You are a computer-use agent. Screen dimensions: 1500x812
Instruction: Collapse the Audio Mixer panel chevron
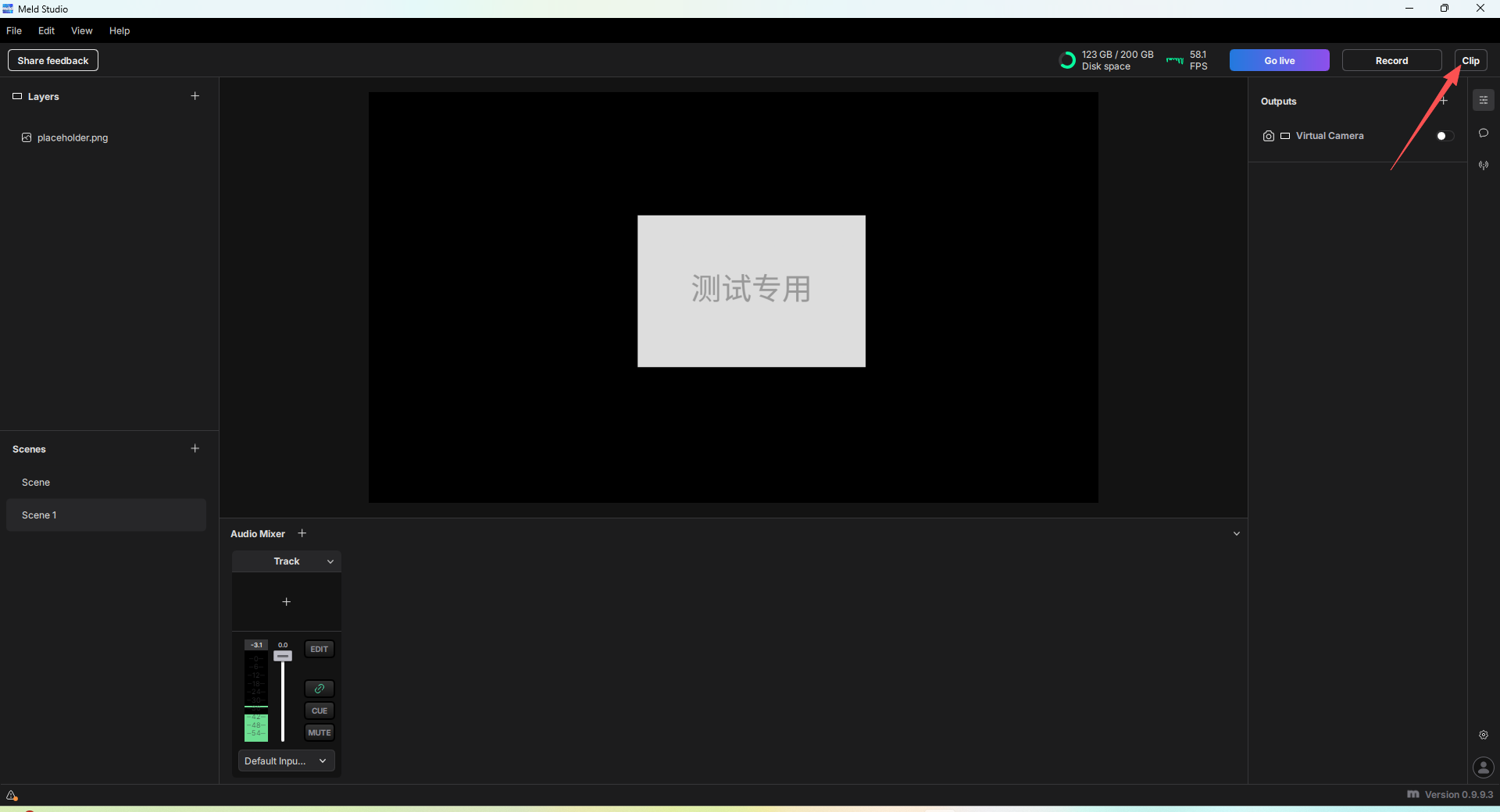click(1237, 533)
